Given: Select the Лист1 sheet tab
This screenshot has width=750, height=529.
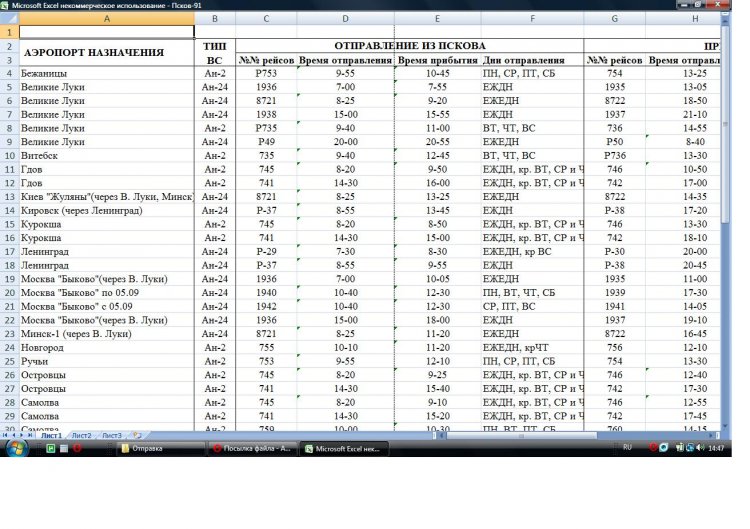Looking at the screenshot, I should pyautogui.click(x=50, y=436).
